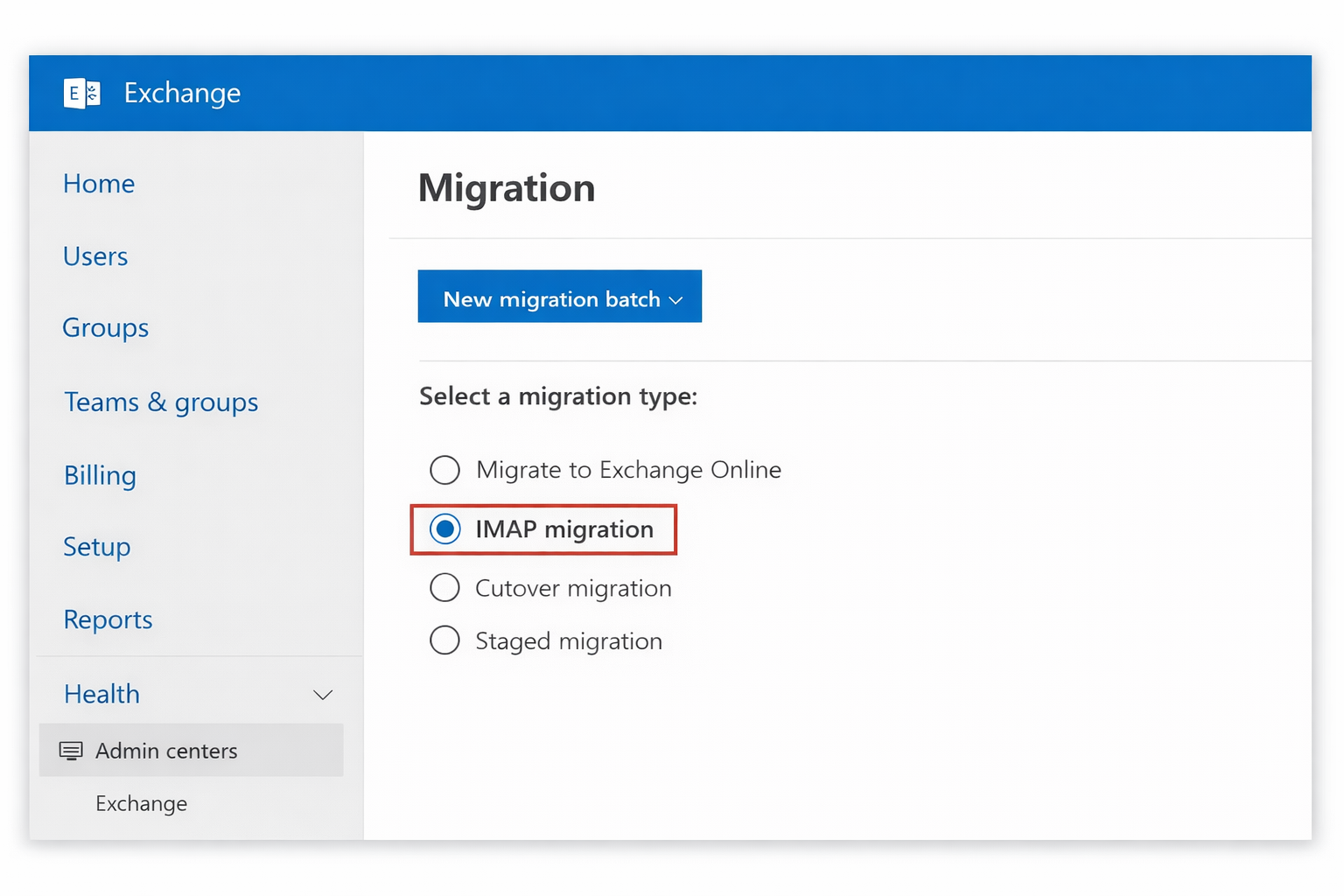Select the Migrate to Exchange Online option

point(444,470)
